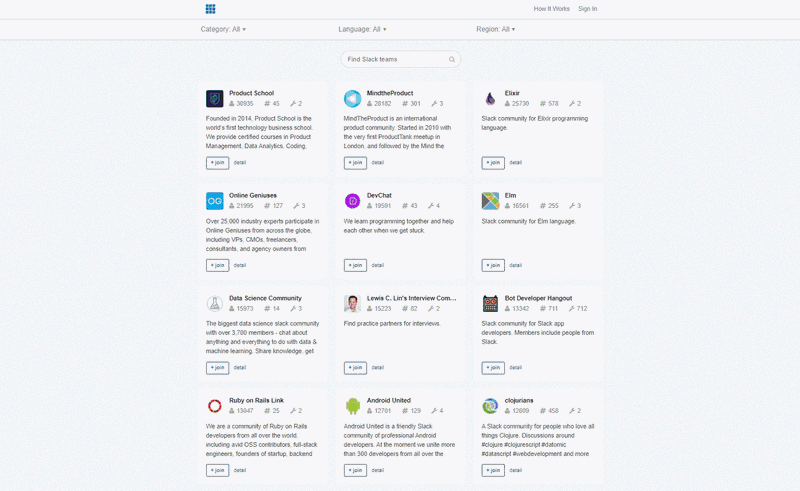Viewport: 800px width, 491px height.
Task: Join the Elm team
Action: click(493, 265)
